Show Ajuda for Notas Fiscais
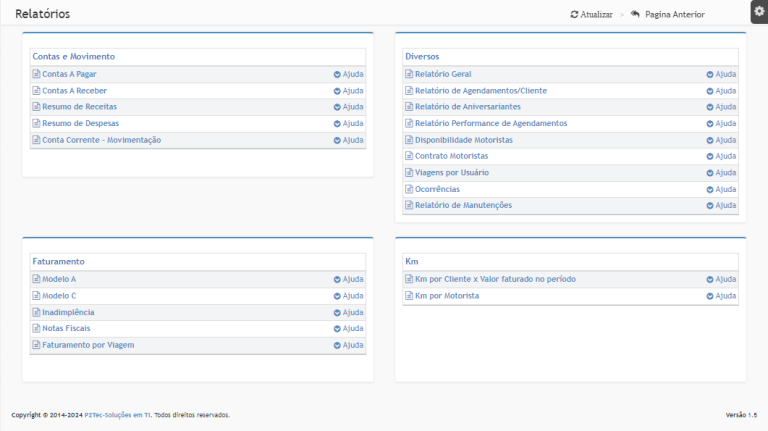This screenshot has width=768, height=431. 338,328
